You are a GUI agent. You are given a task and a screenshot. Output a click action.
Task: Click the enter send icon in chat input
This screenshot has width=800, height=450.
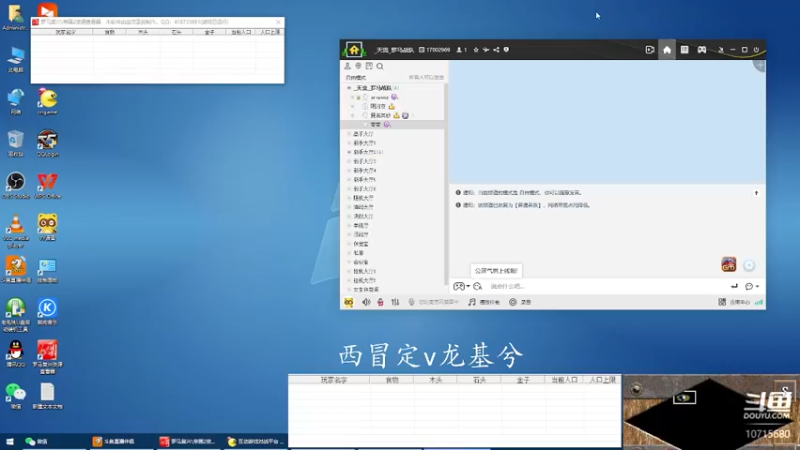(734, 286)
